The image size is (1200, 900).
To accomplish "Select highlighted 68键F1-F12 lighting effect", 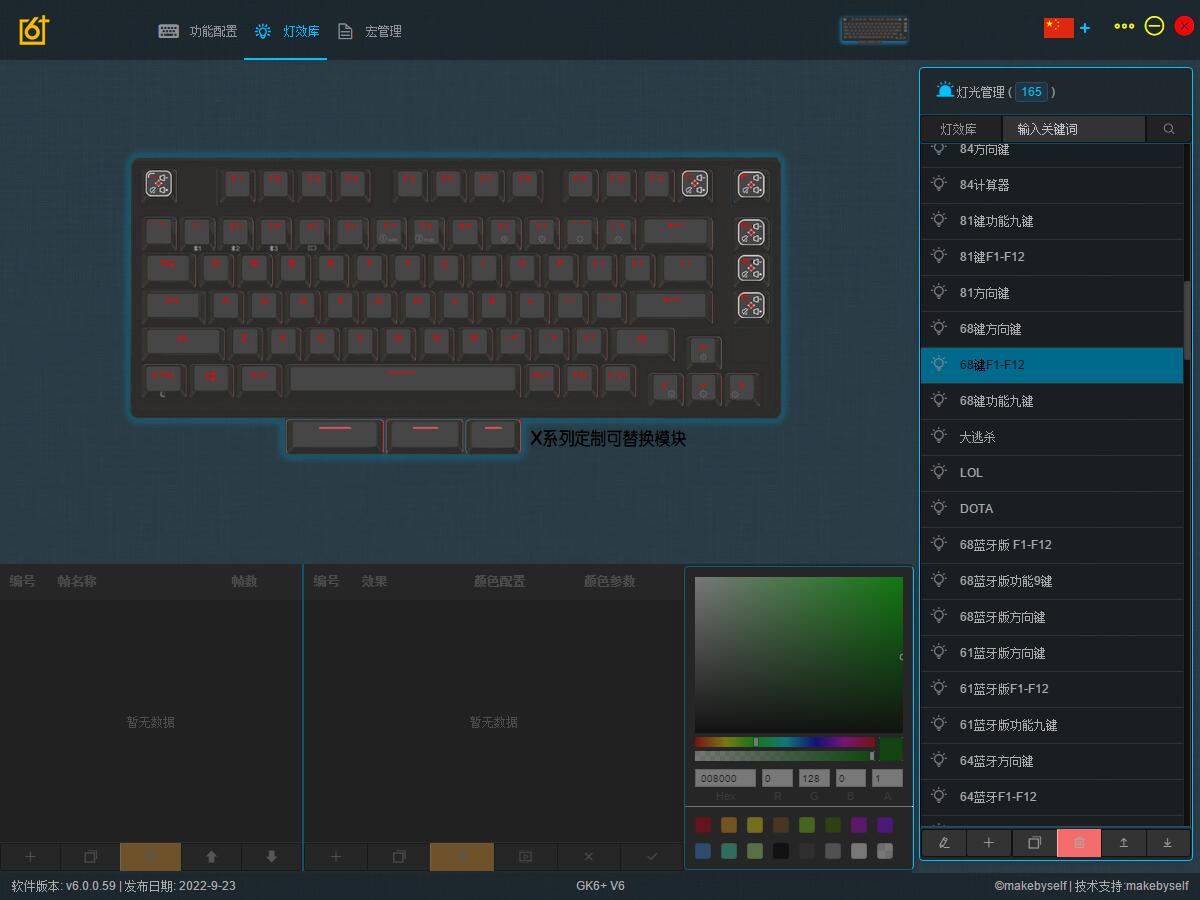I will pos(1051,365).
